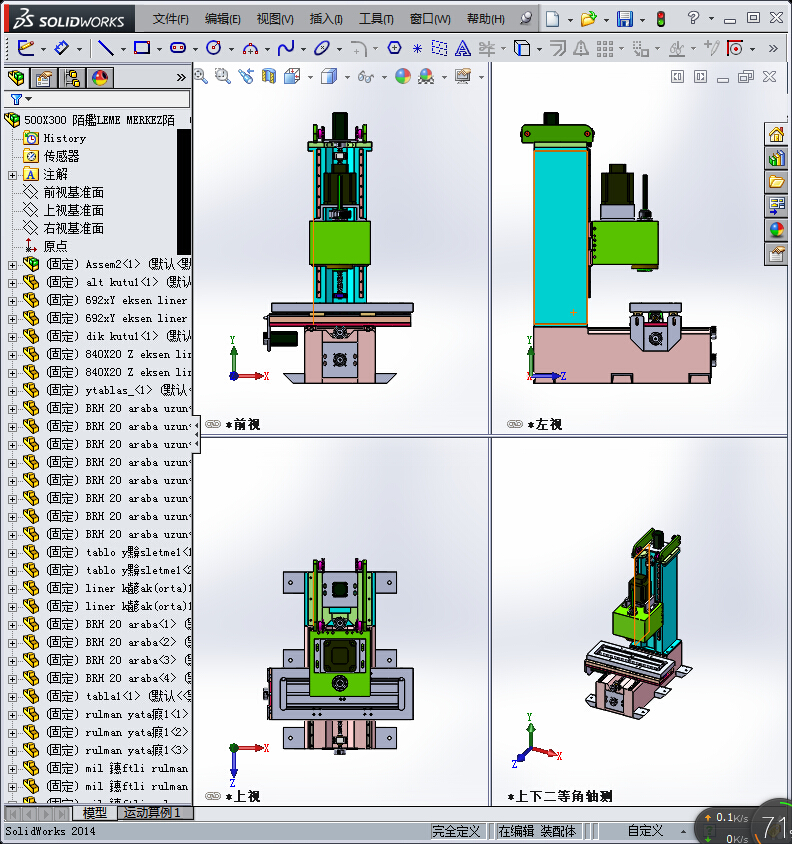Select the Polygon tool
The width and height of the screenshot is (792, 844).
pos(395,48)
